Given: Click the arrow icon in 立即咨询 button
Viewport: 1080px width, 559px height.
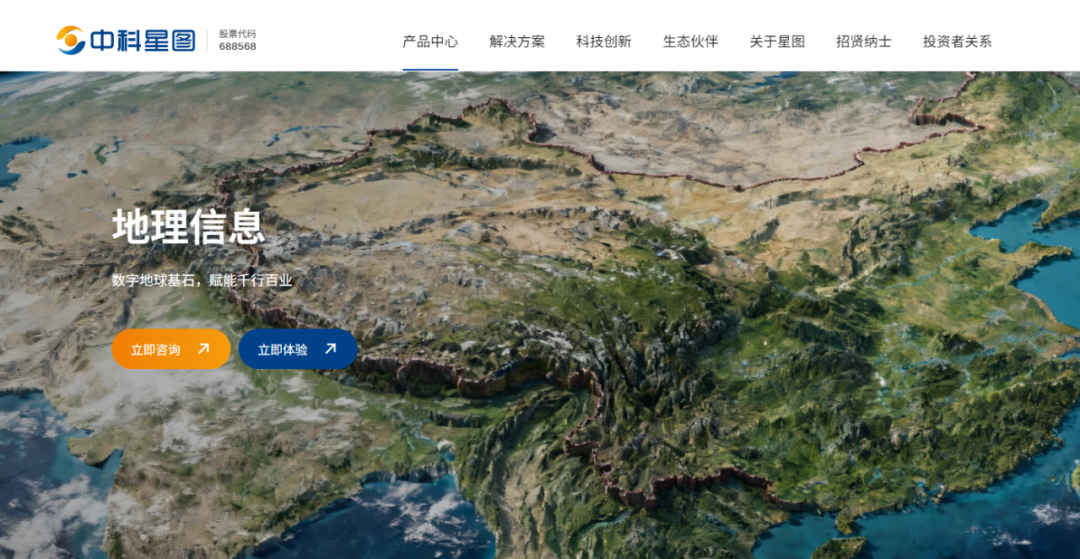Looking at the screenshot, I should (204, 349).
